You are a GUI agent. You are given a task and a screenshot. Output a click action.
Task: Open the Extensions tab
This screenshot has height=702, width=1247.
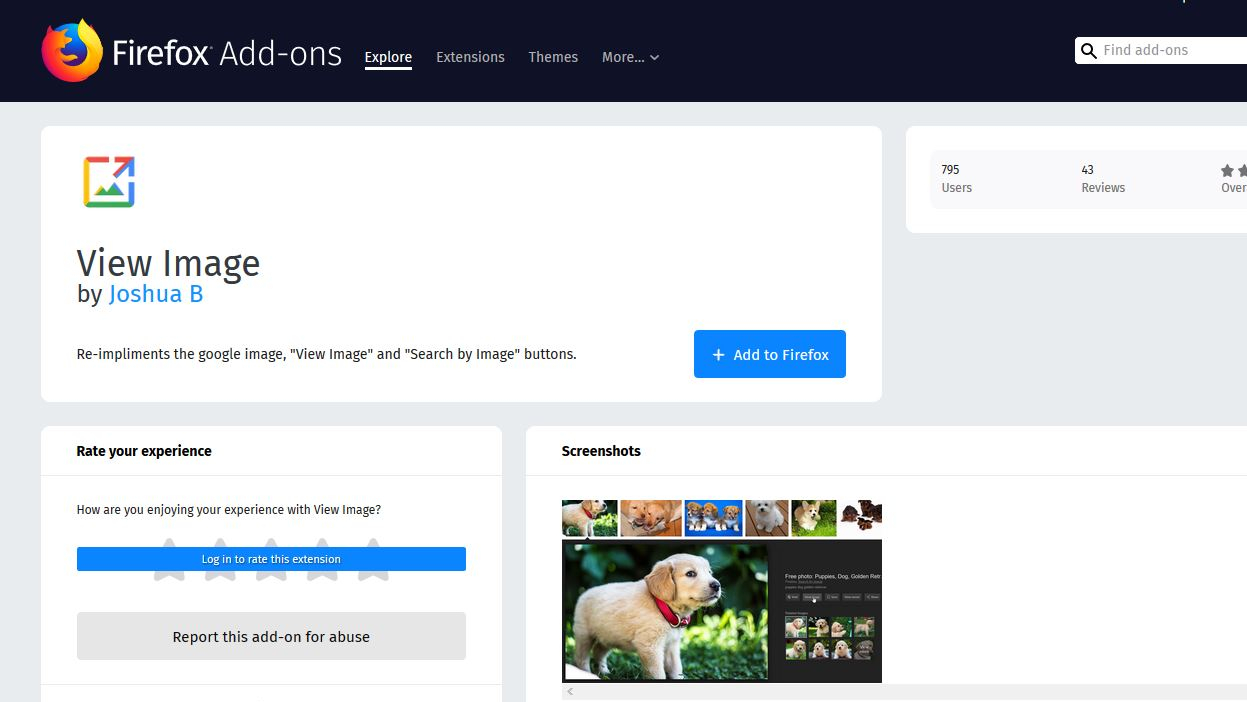pos(470,57)
